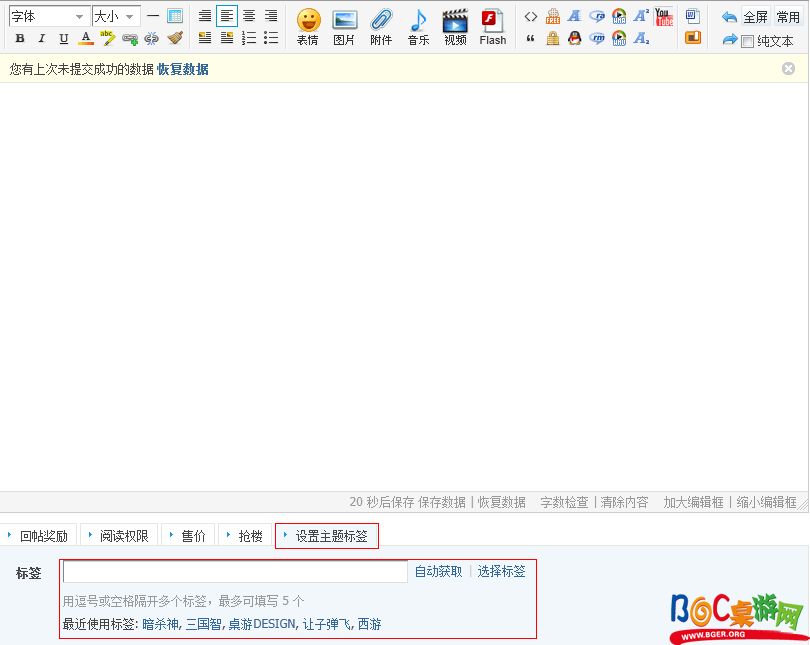
Task: Insert Flash animation
Action: click(493, 27)
